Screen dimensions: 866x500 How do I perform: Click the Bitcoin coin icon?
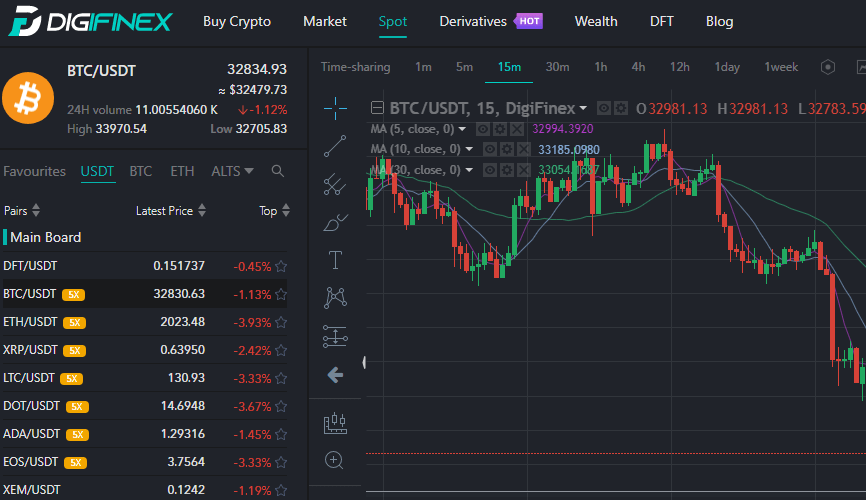(28, 98)
